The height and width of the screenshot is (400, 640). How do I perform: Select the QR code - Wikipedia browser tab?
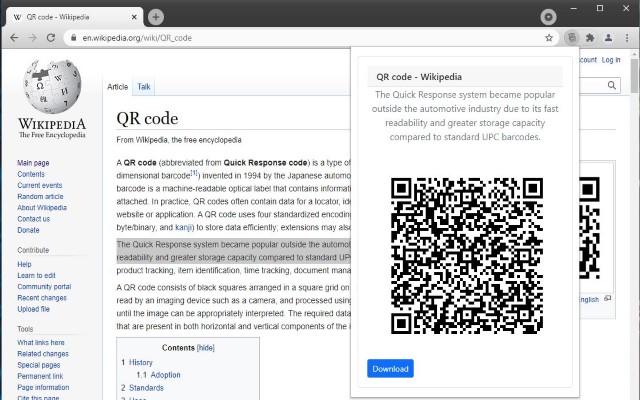[74, 17]
